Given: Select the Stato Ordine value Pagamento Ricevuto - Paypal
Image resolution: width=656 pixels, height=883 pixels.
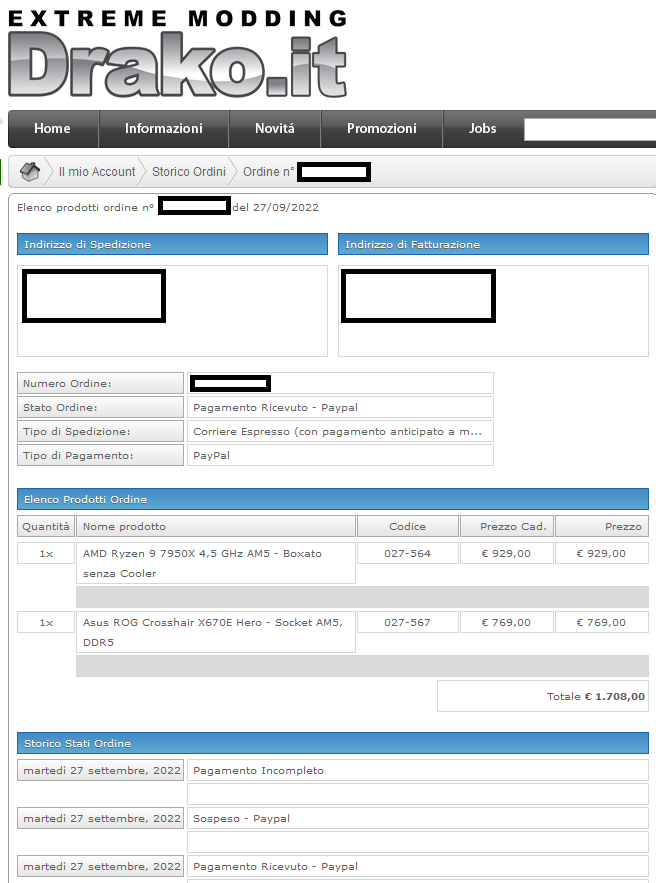Looking at the screenshot, I should click(x=340, y=407).
